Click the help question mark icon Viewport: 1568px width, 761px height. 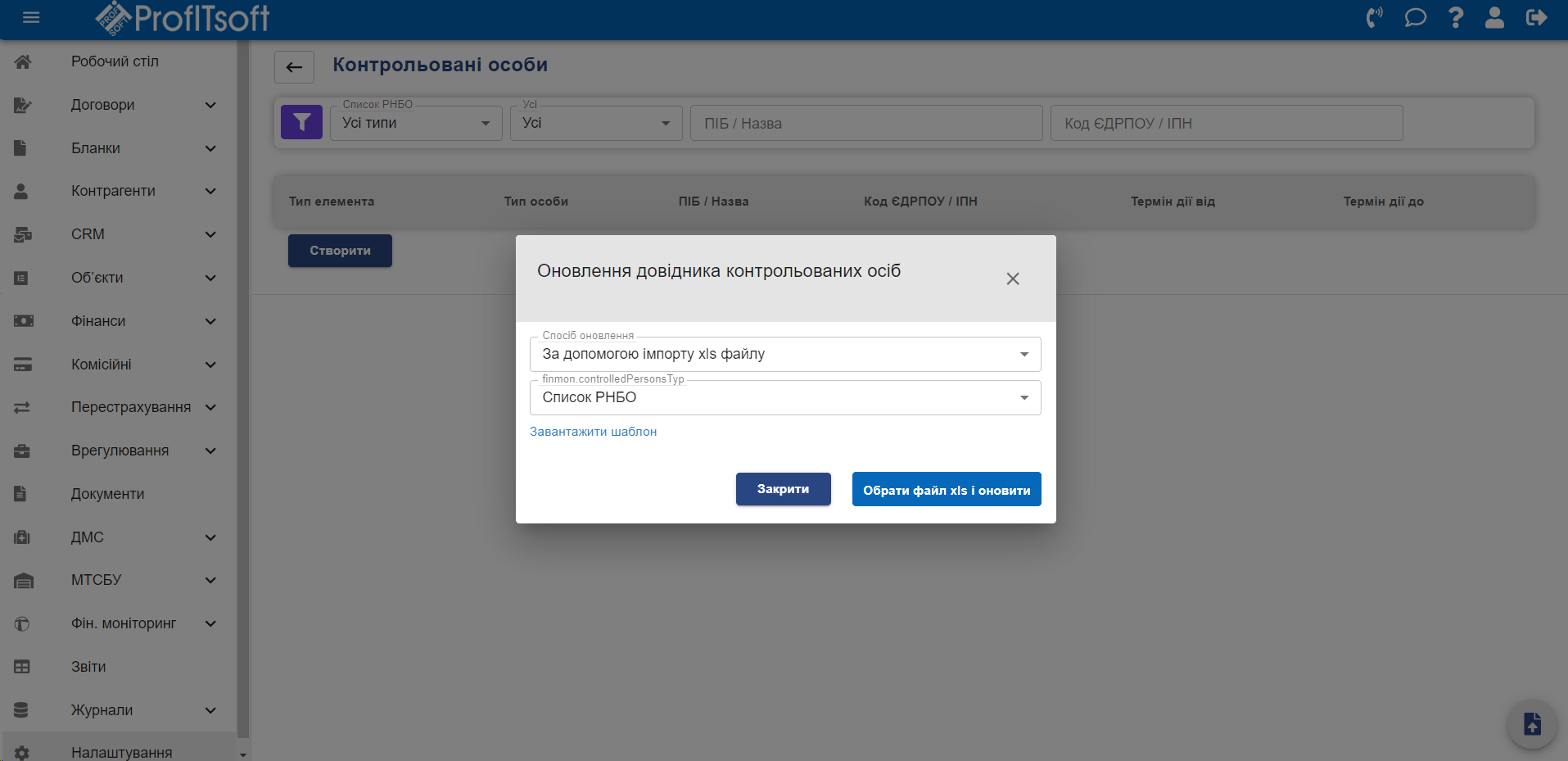(1456, 18)
